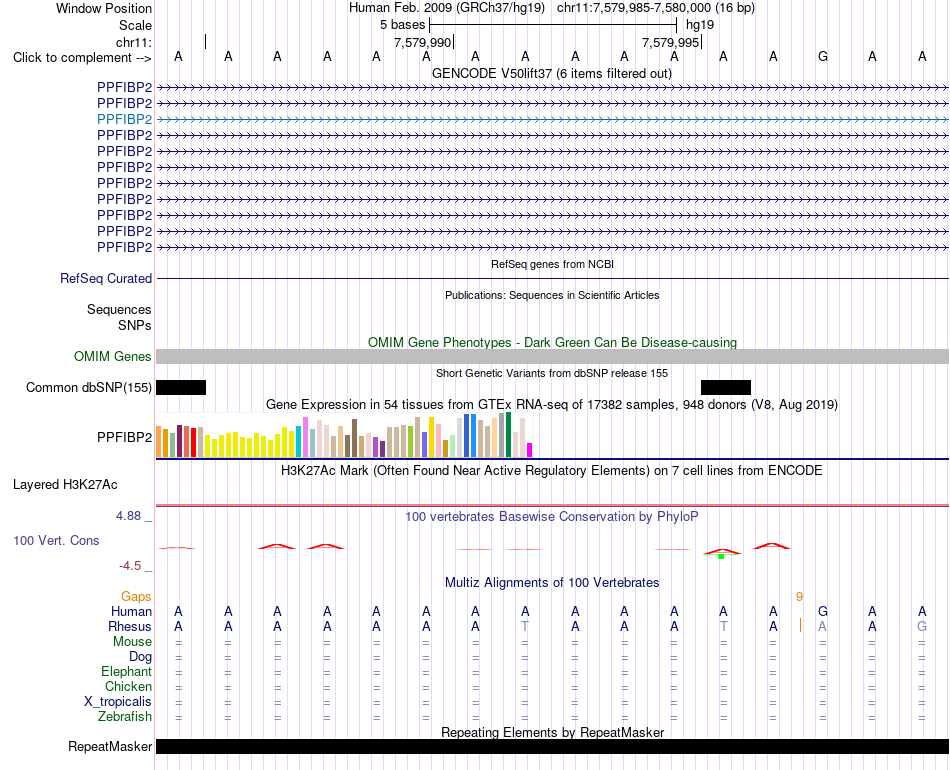Click the Rhesus species label

click(x=130, y=626)
